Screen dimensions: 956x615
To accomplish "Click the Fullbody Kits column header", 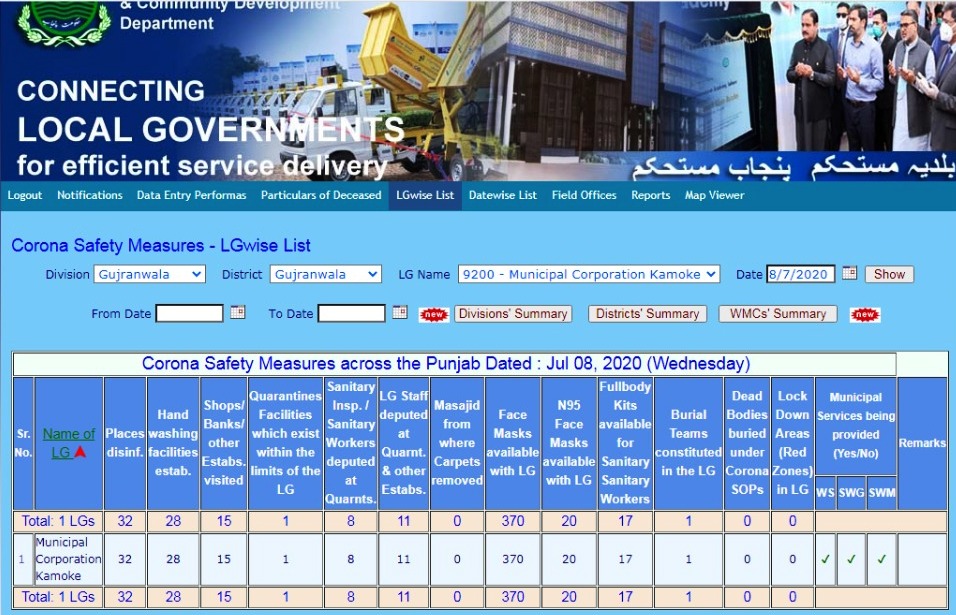I will coord(625,443).
